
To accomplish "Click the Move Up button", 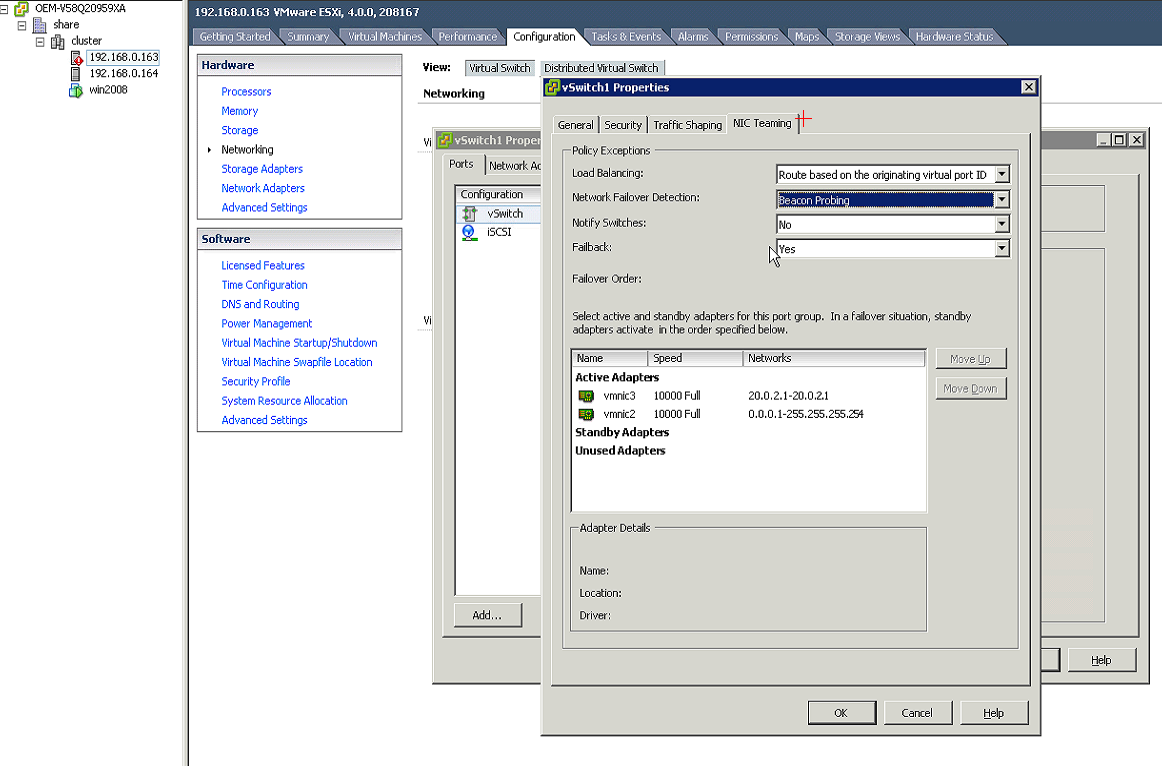I will point(970,359).
